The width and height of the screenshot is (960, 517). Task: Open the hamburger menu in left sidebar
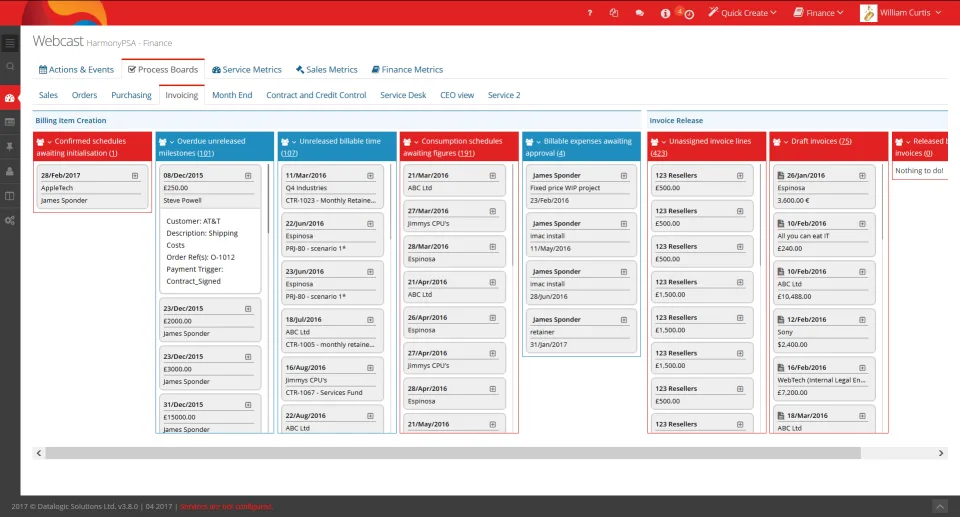[x=10, y=43]
